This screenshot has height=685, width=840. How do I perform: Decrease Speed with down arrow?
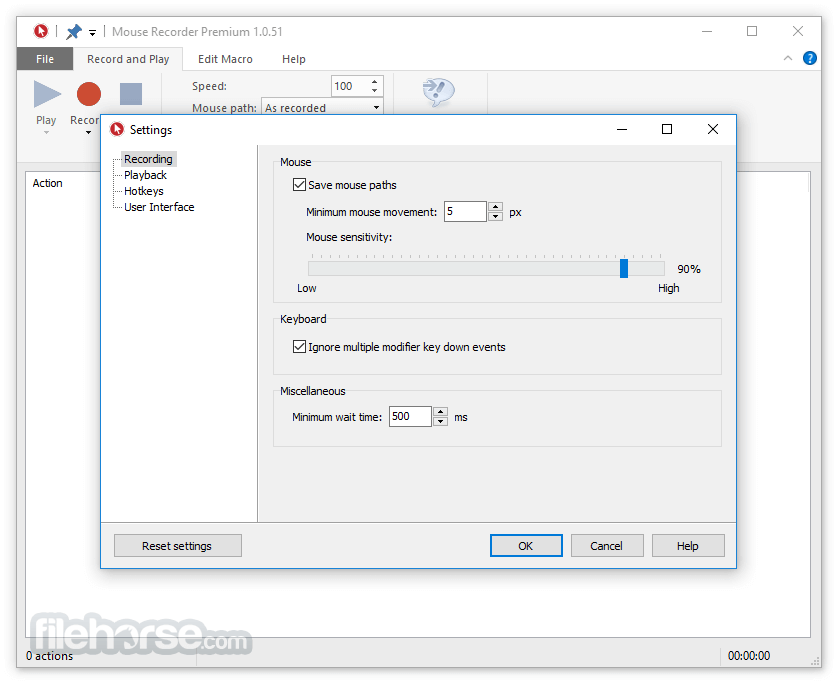tap(374, 91)
